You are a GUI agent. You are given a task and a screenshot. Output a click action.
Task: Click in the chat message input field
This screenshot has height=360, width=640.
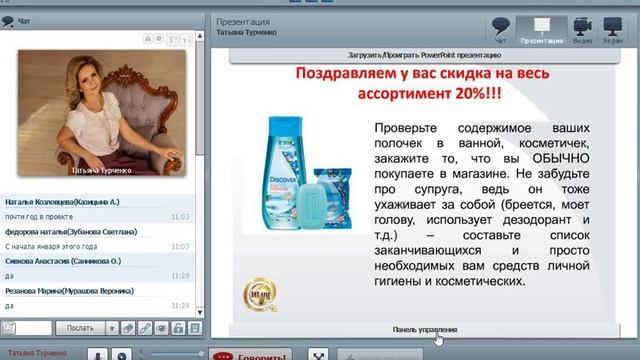point(33,328)
